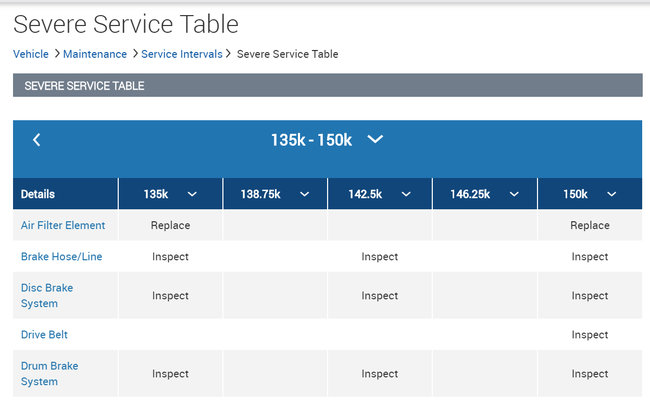Expand the 135k - 150k range dropdown
The image size is (650, 405).
375,140
